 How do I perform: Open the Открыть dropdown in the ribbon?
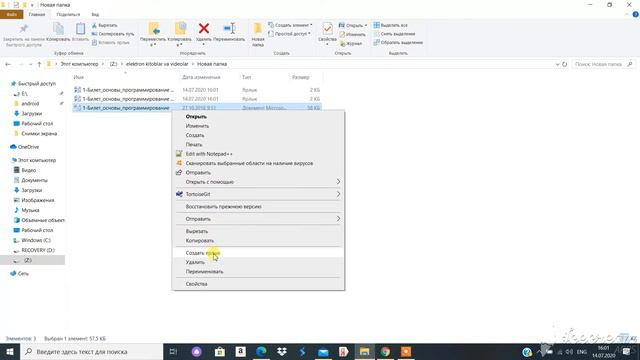point(353,25)
